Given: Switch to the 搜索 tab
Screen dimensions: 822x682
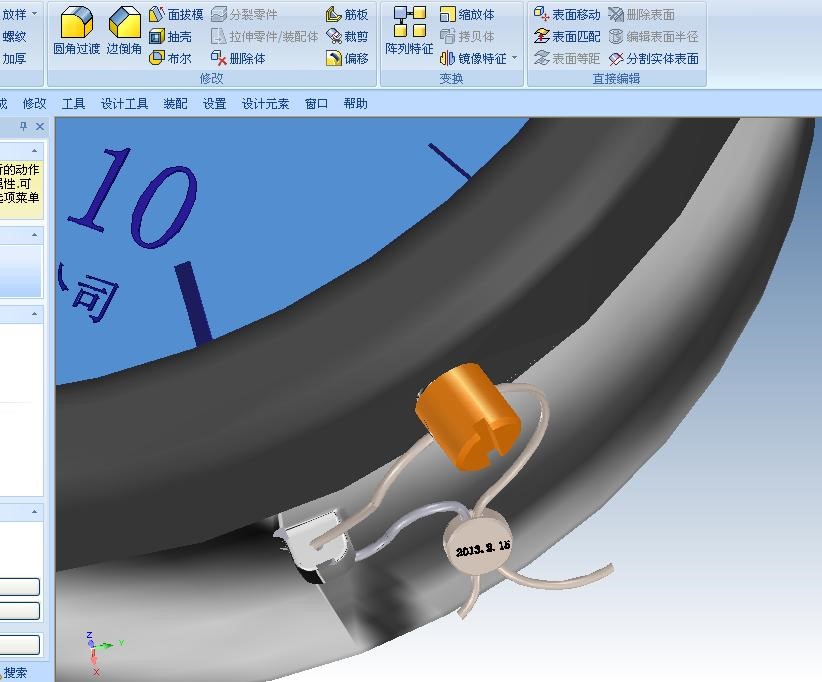Looking at the screenshot, I should click(15, 673).
